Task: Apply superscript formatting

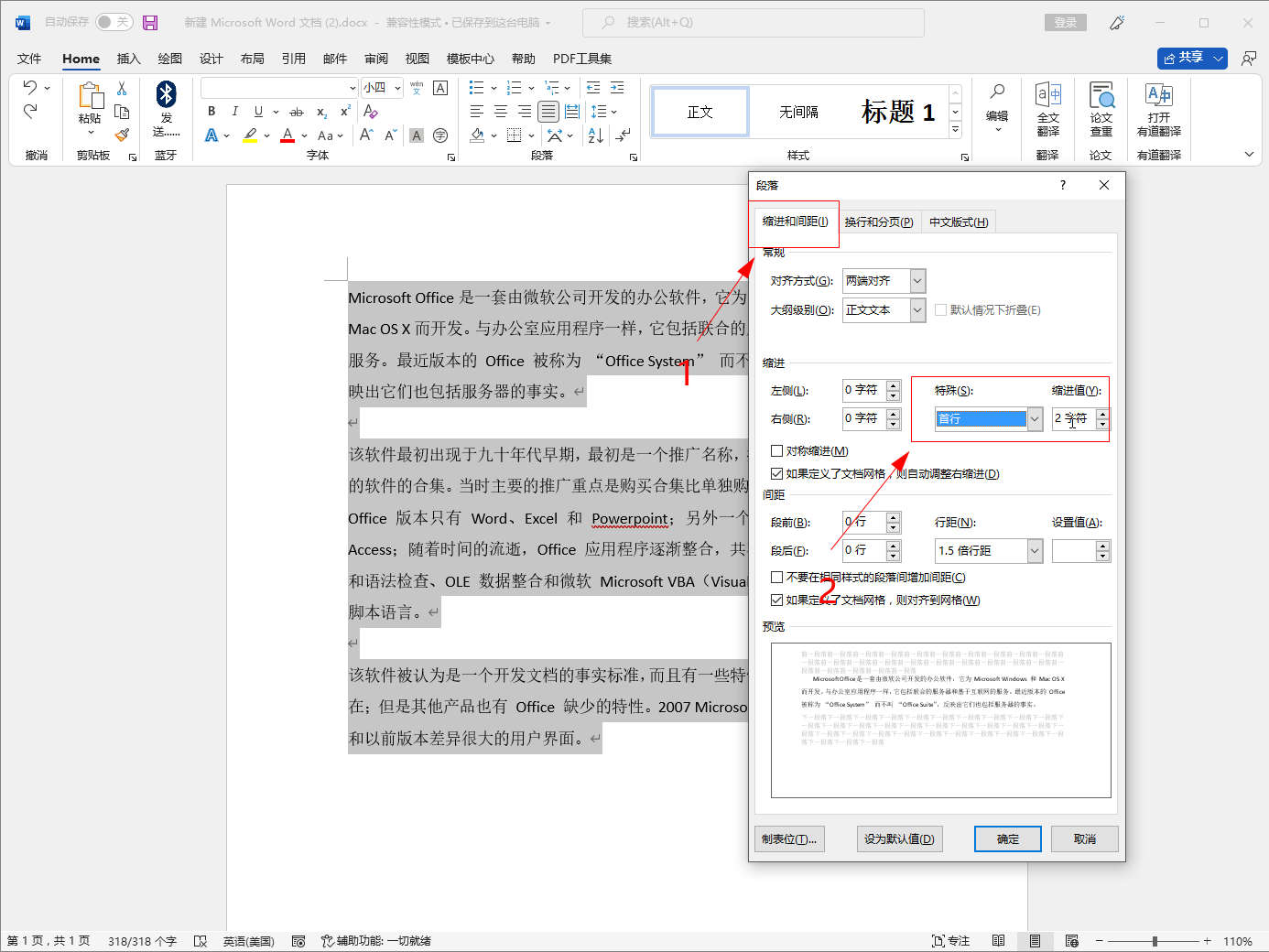Action: (345, 111)
